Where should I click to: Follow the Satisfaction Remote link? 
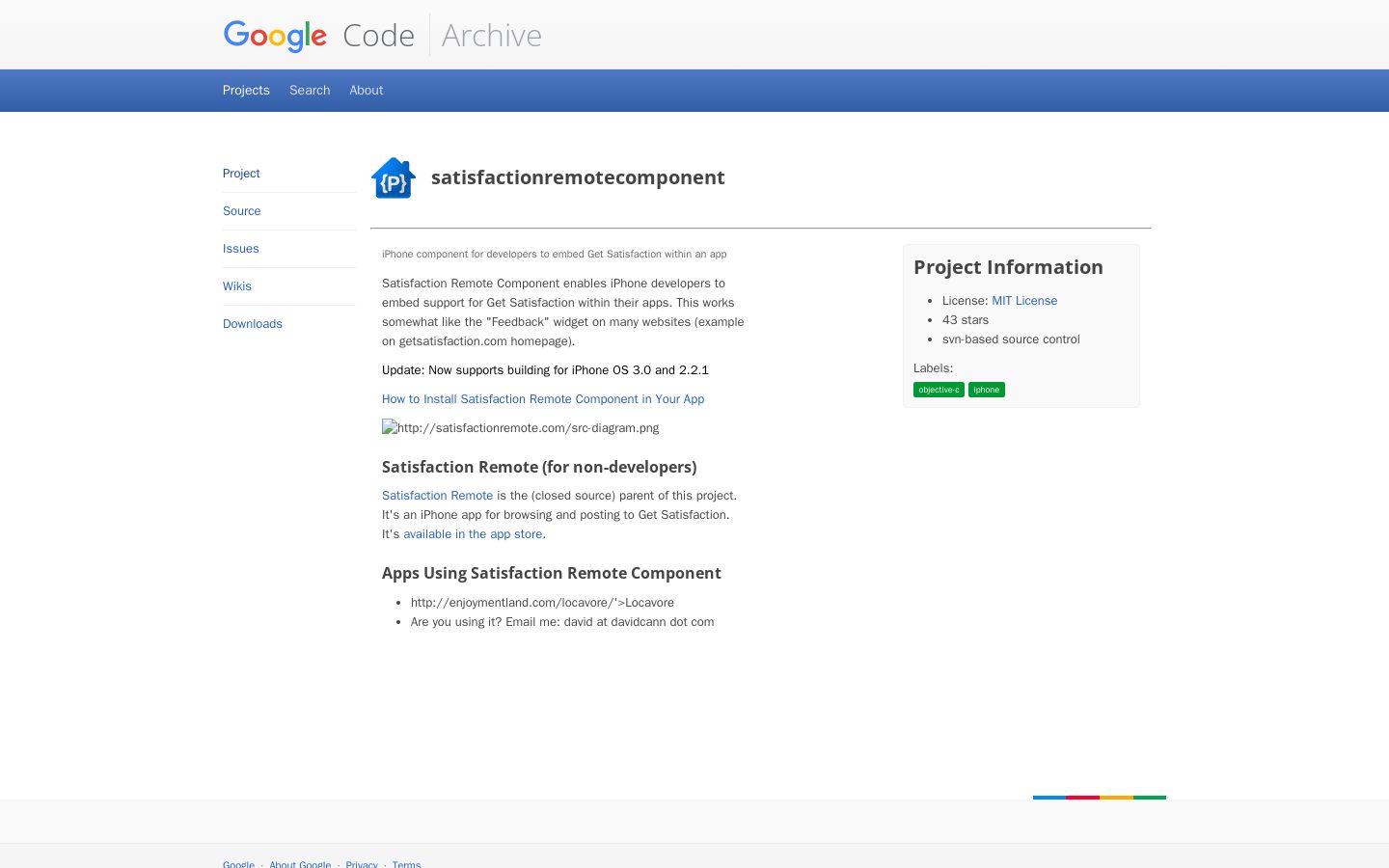pos(437,496)
